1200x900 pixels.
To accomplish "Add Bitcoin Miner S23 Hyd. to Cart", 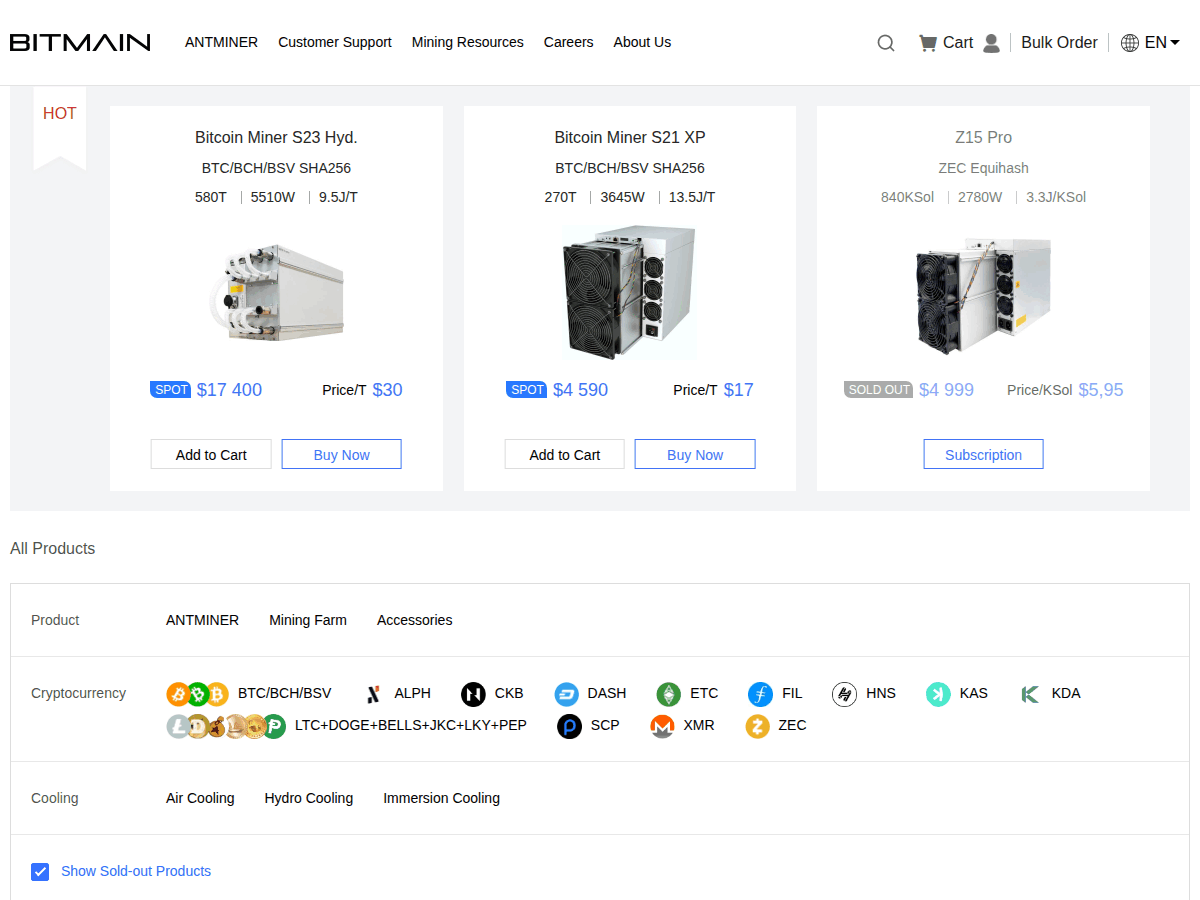I will [211, 454].
